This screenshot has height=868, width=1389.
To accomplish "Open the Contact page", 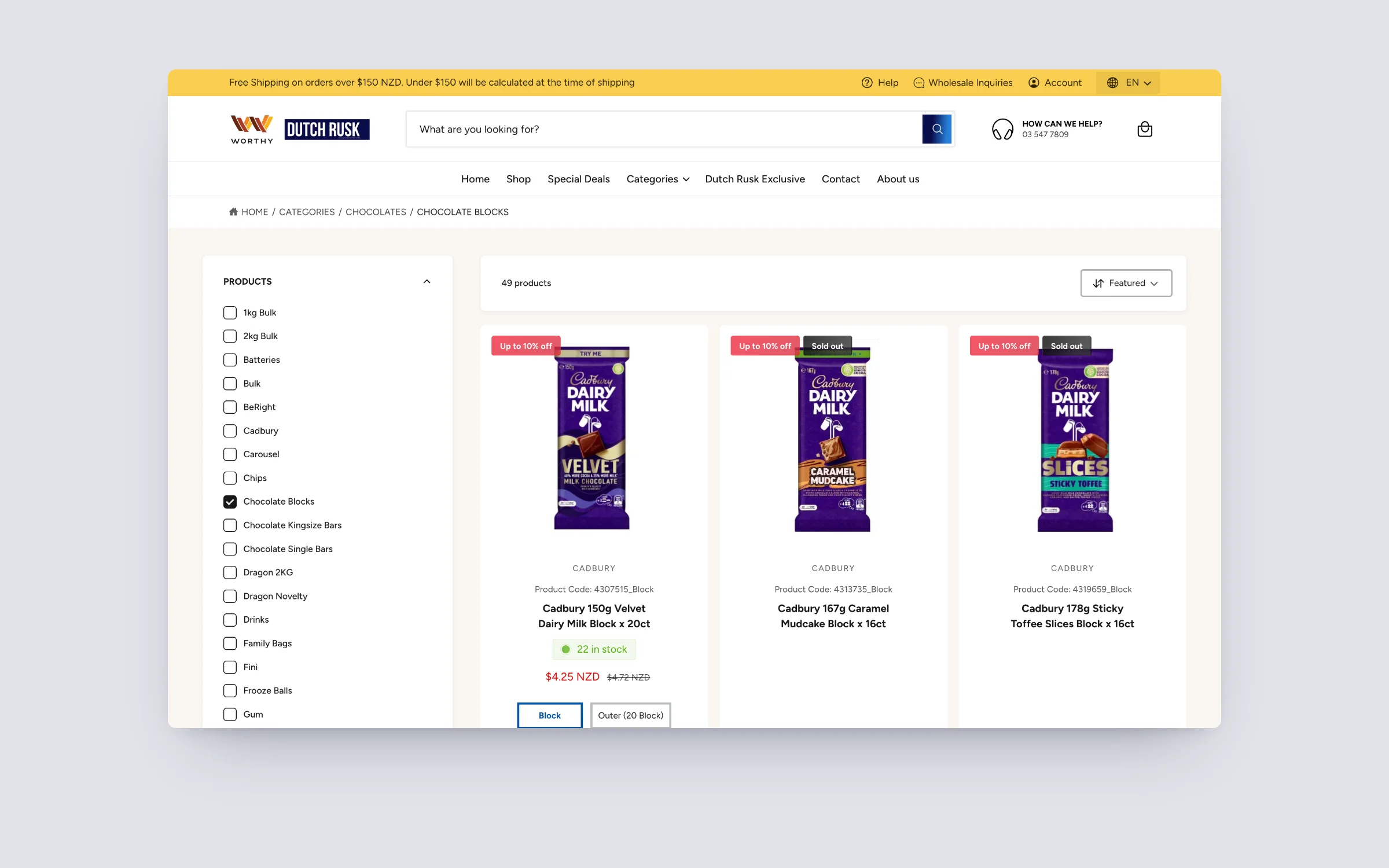I will (x=840, y=179).
